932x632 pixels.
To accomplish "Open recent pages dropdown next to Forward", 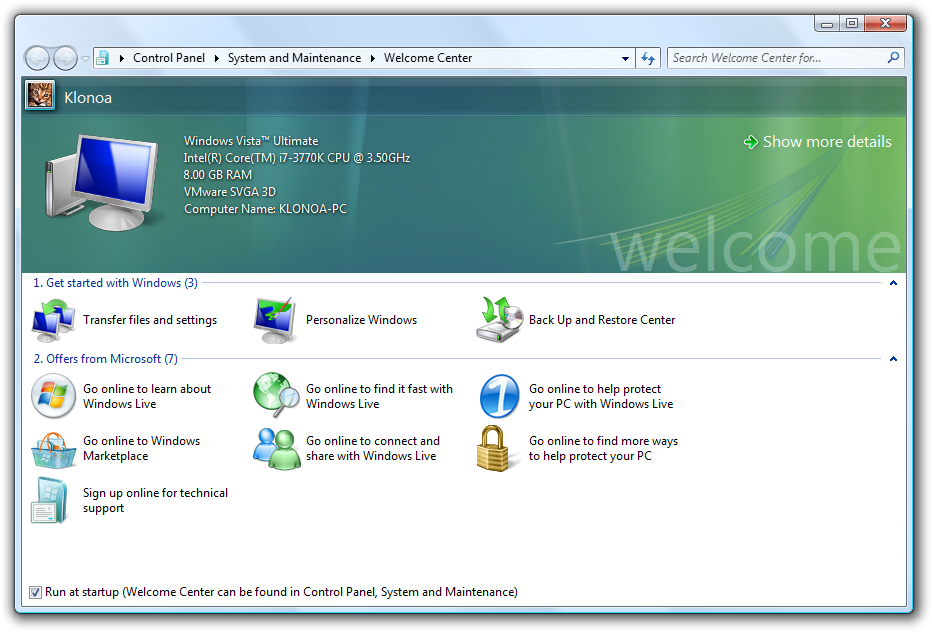I will tap(85, 59).
